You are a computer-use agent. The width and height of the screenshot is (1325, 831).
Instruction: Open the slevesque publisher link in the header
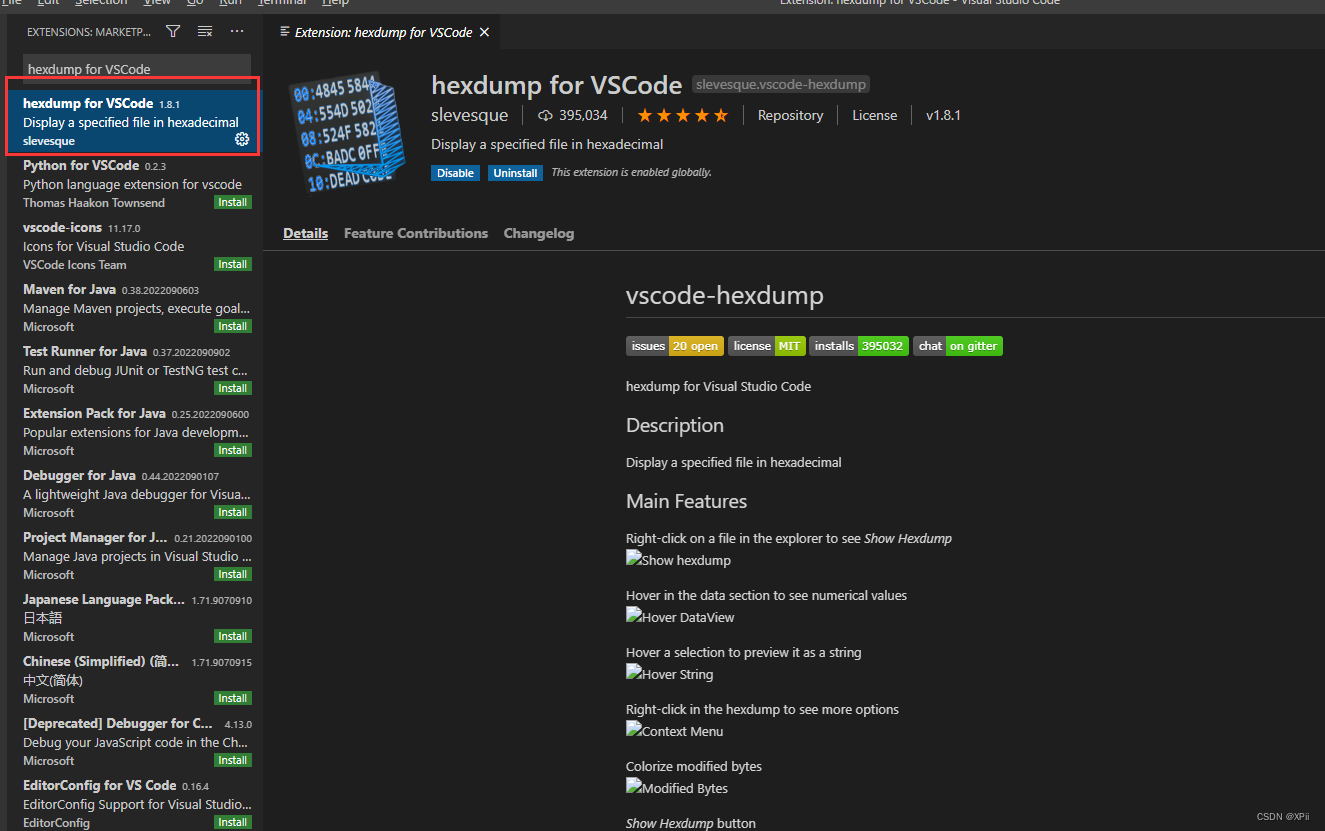coord(469,116)
